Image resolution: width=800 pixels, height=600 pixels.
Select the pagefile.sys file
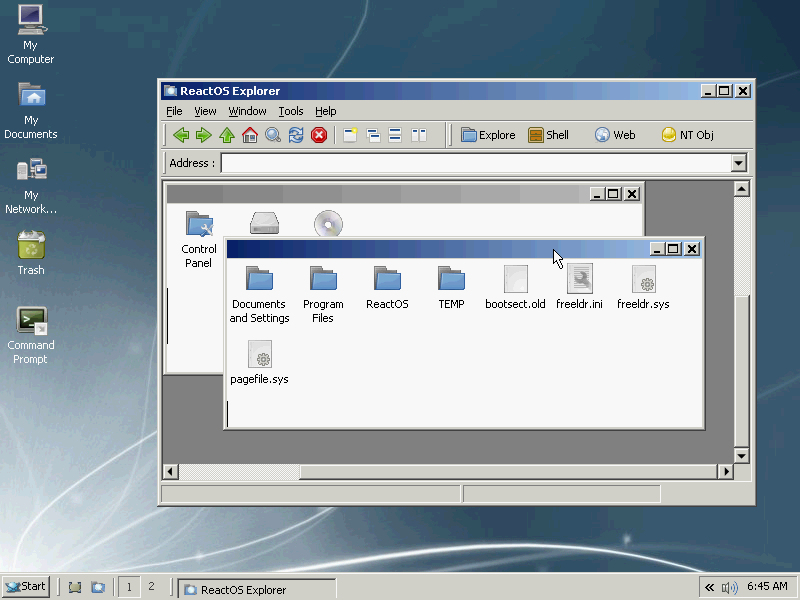[x=259, y=363]
